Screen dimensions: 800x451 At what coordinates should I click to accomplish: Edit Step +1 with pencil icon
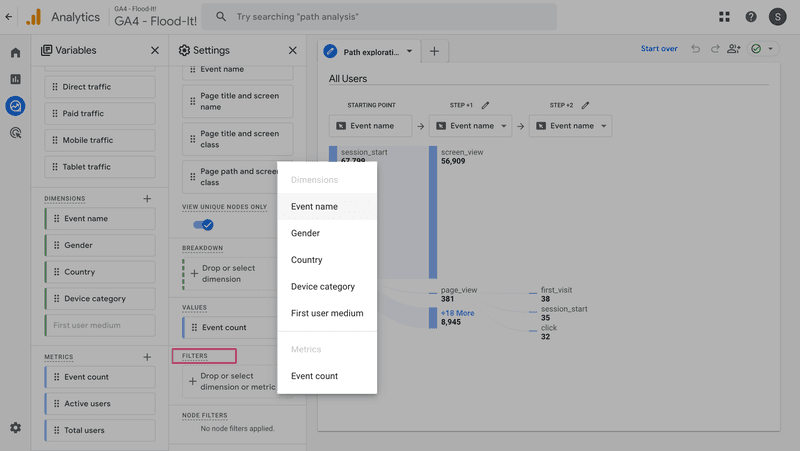[x=485, y=105]
